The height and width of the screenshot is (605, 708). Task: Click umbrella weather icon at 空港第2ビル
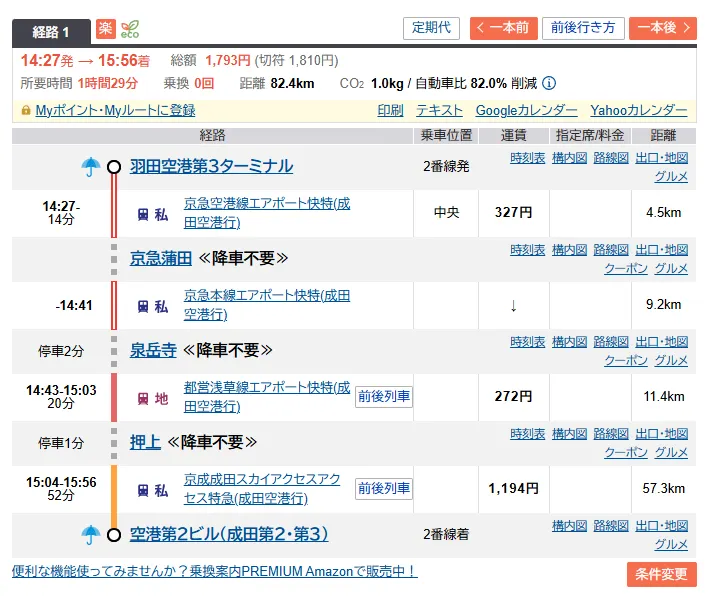pos(91,535)
